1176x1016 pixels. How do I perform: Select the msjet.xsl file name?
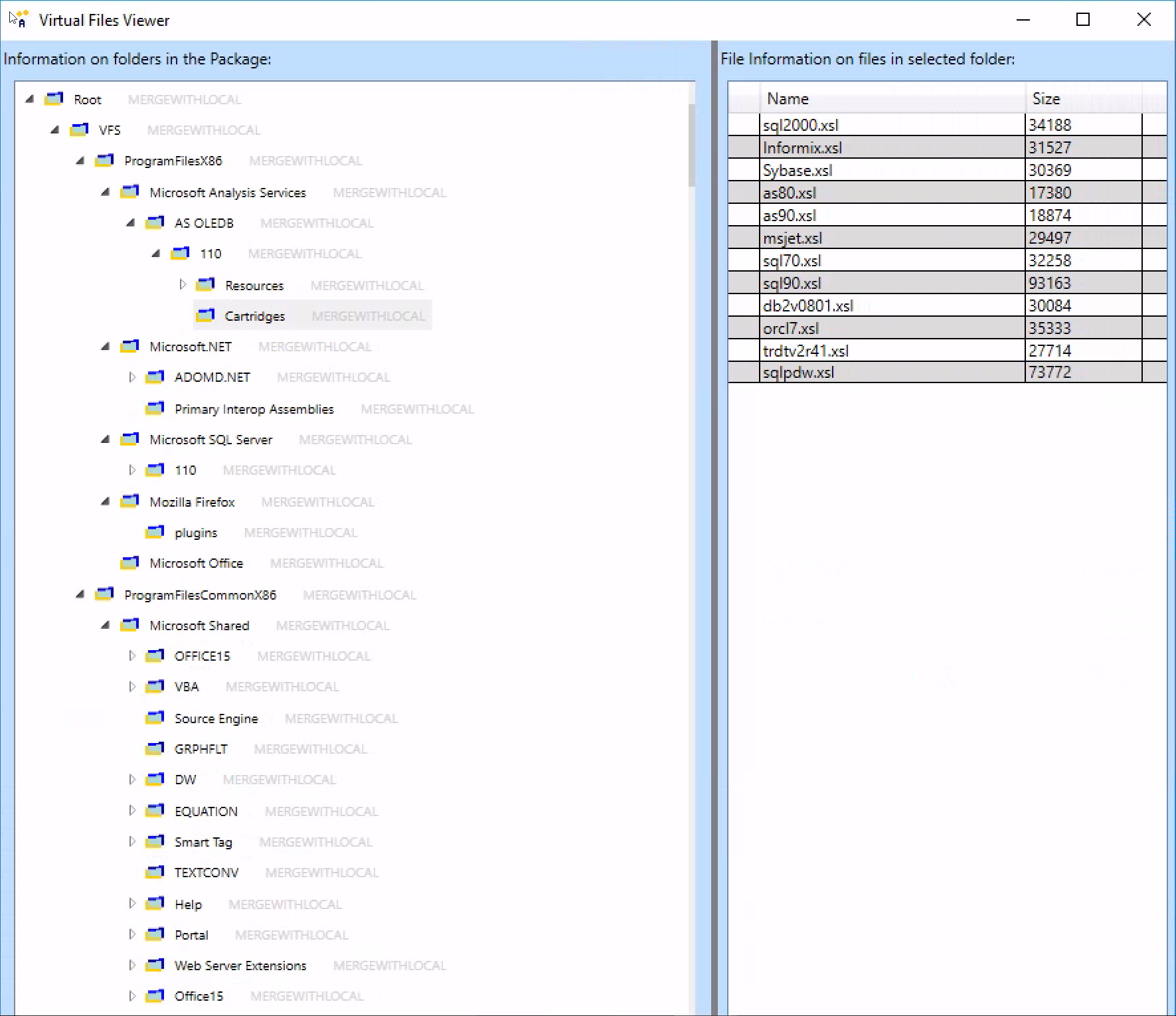click(793, 238)
